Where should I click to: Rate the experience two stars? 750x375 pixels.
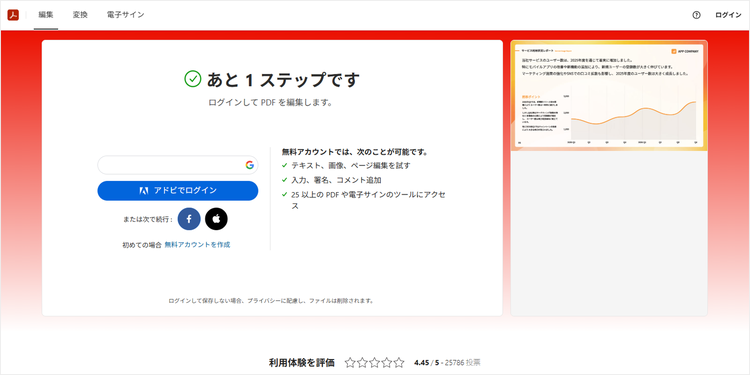[x=362, y=363]
